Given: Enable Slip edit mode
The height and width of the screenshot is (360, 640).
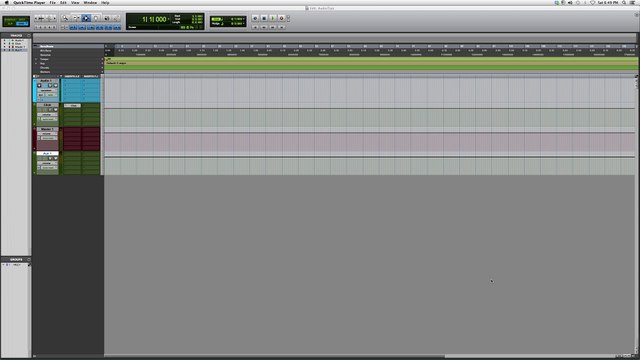Looking at the screenshot, I should [x=9, y=24].
